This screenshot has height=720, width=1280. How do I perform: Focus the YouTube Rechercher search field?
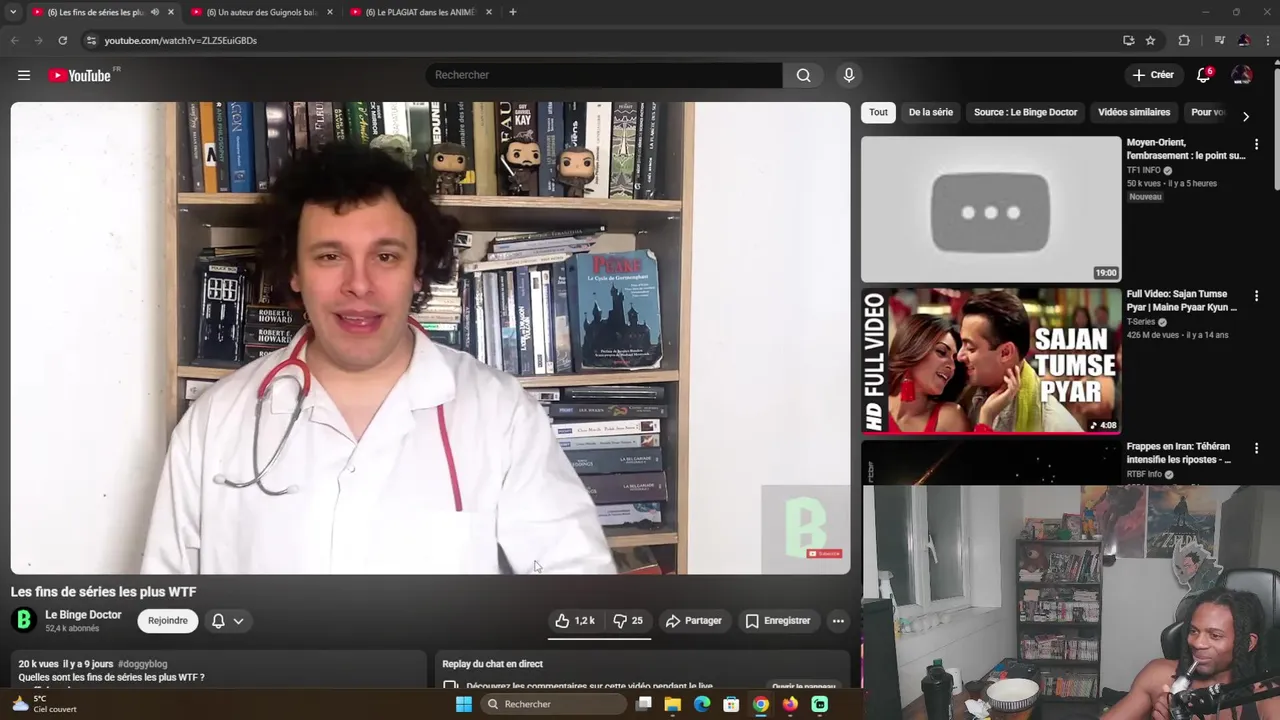click(604, 75)
